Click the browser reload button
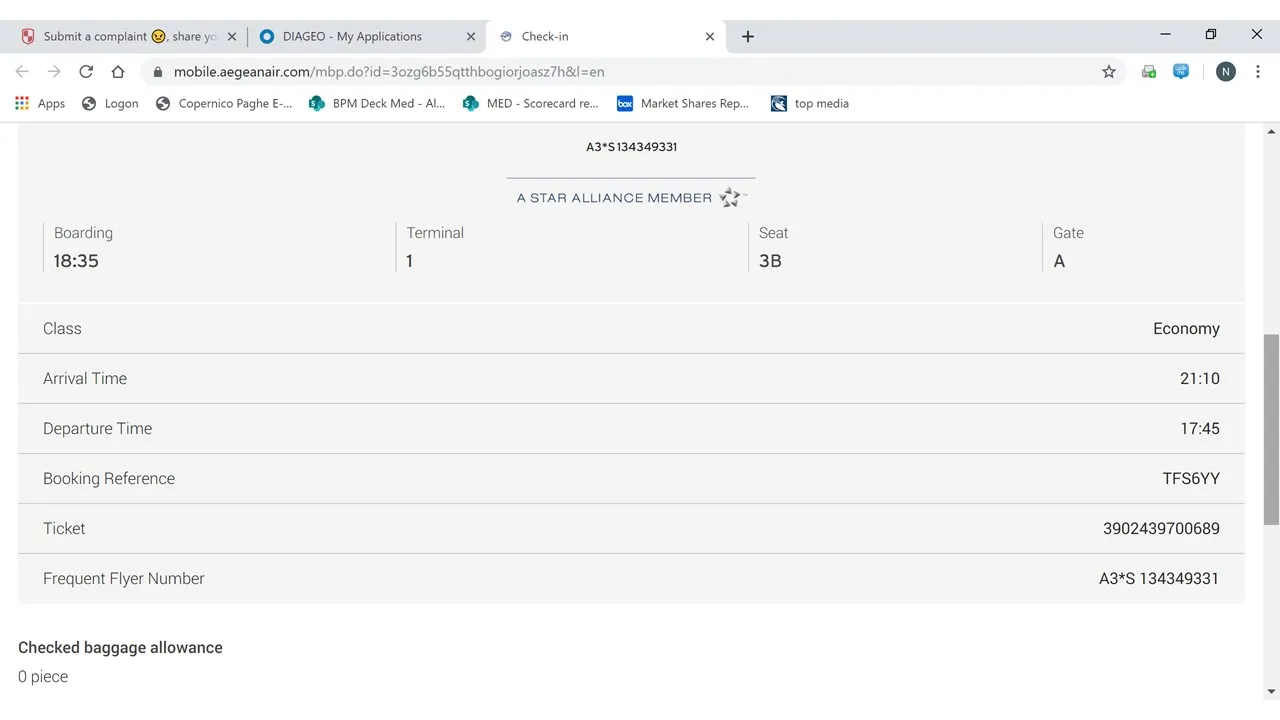Image resolution: width=1280 pixels, height=720 pixels. (86, 72)
